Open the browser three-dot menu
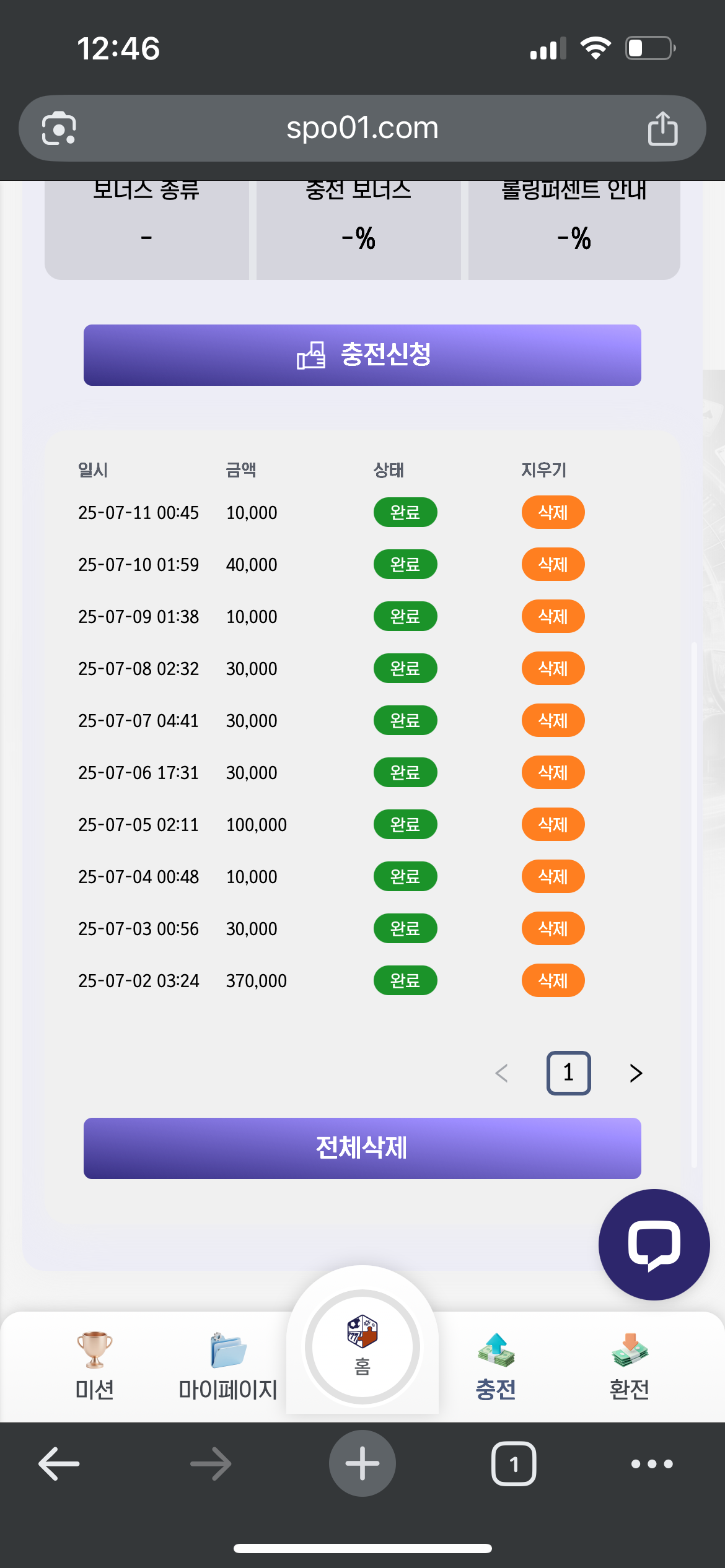This screenshot has height=1568, width=725. [x=652, y=1464]
